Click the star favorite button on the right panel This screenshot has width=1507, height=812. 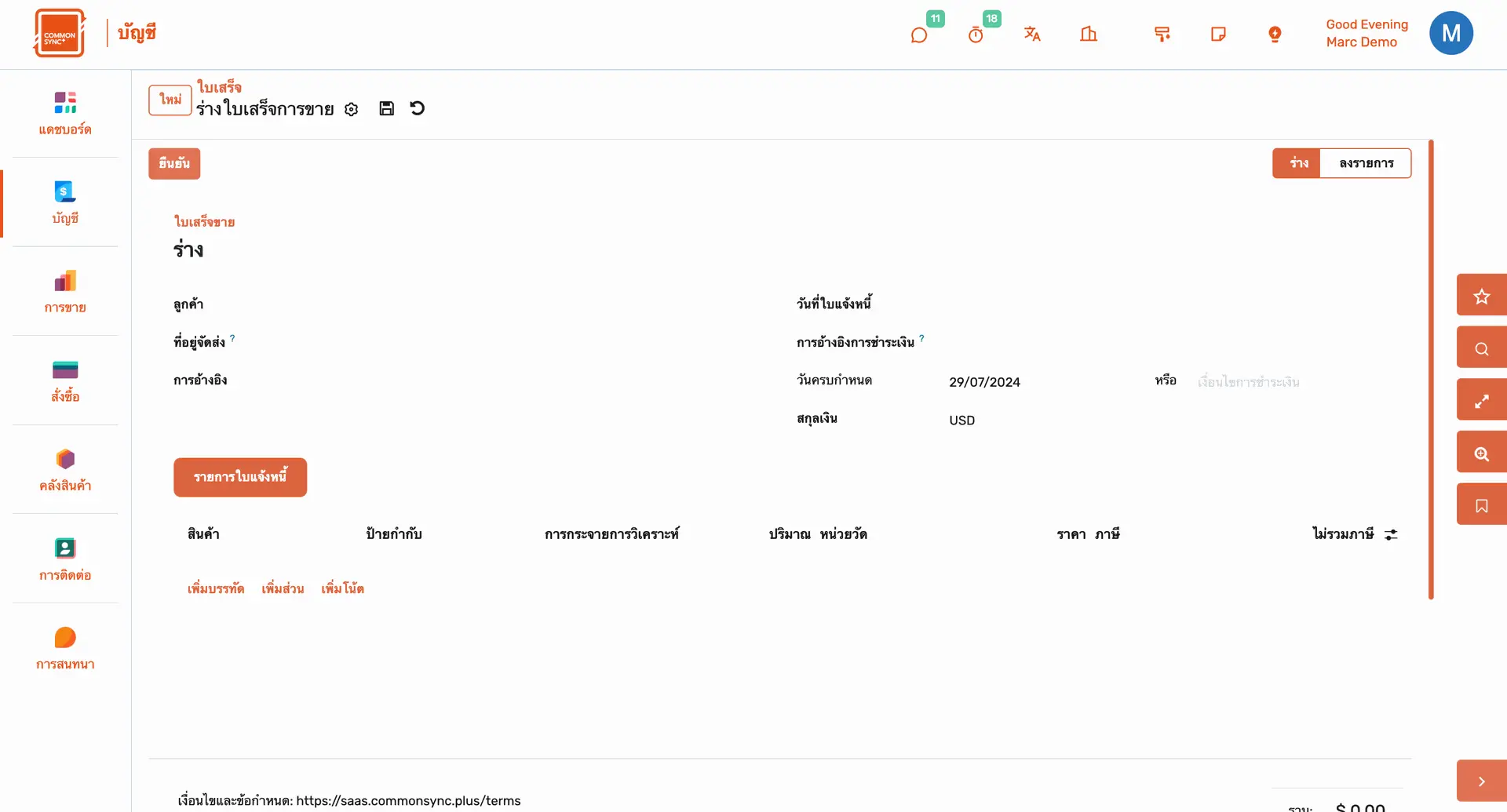[1481, 296]
